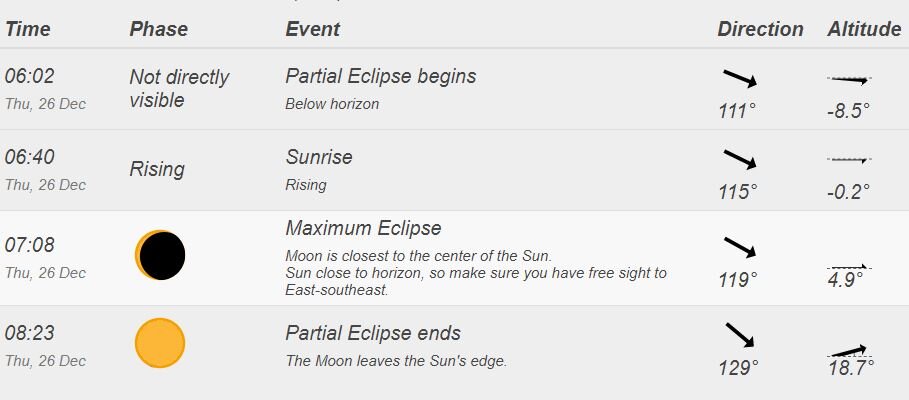Screen dimensions: 909x400
Task: Click the full orange sun phase icon
Action: pyautogui.click(x=160, y=343)
